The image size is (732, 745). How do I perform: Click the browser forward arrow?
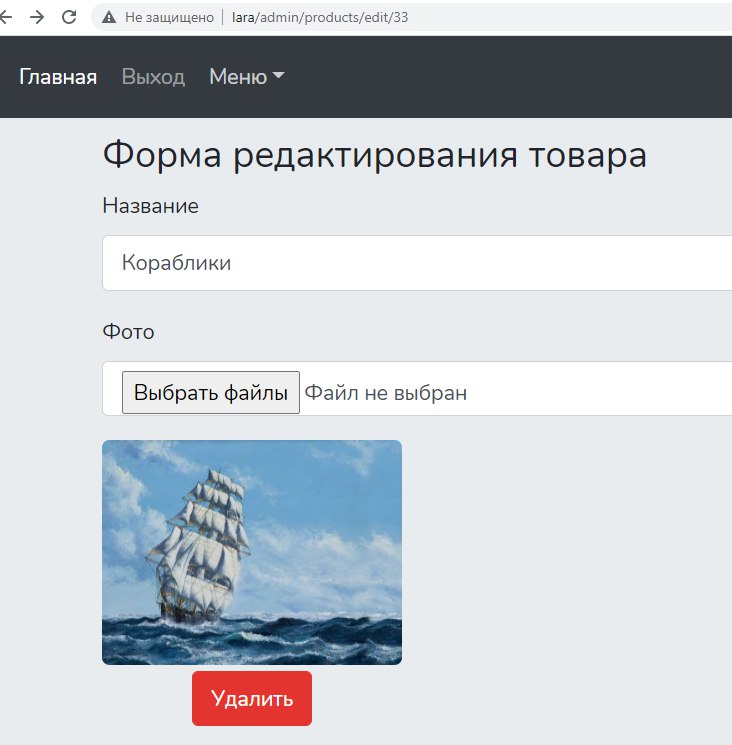click(37, 17)
